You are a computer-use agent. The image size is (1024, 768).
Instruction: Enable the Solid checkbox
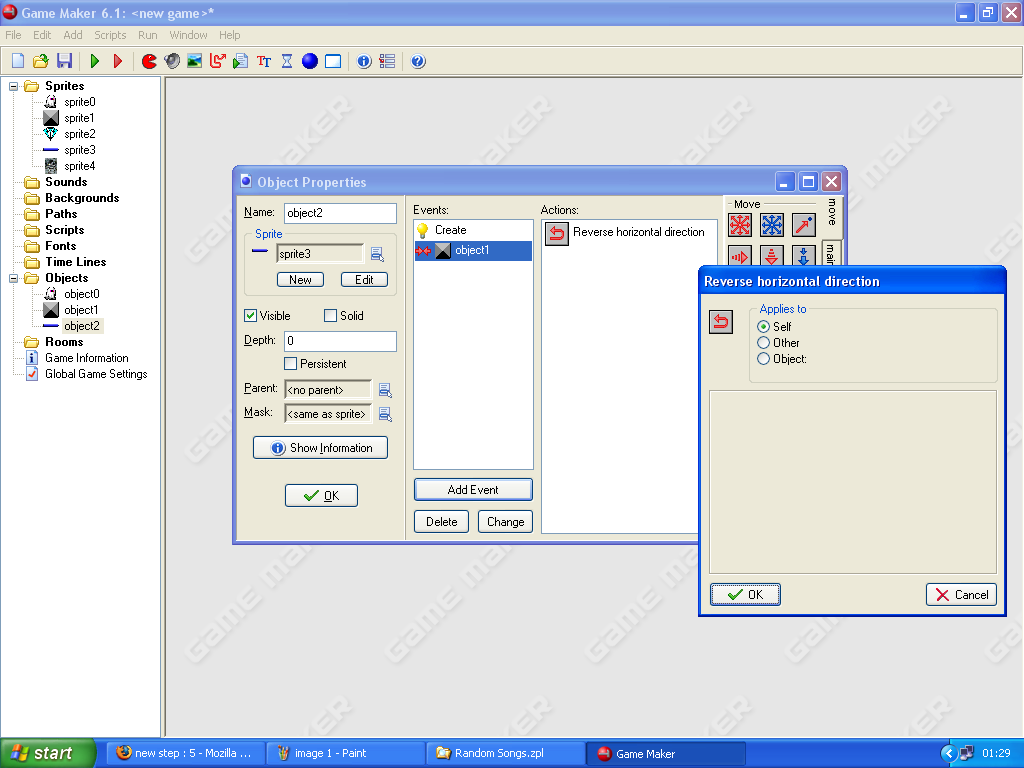(331, 316)
